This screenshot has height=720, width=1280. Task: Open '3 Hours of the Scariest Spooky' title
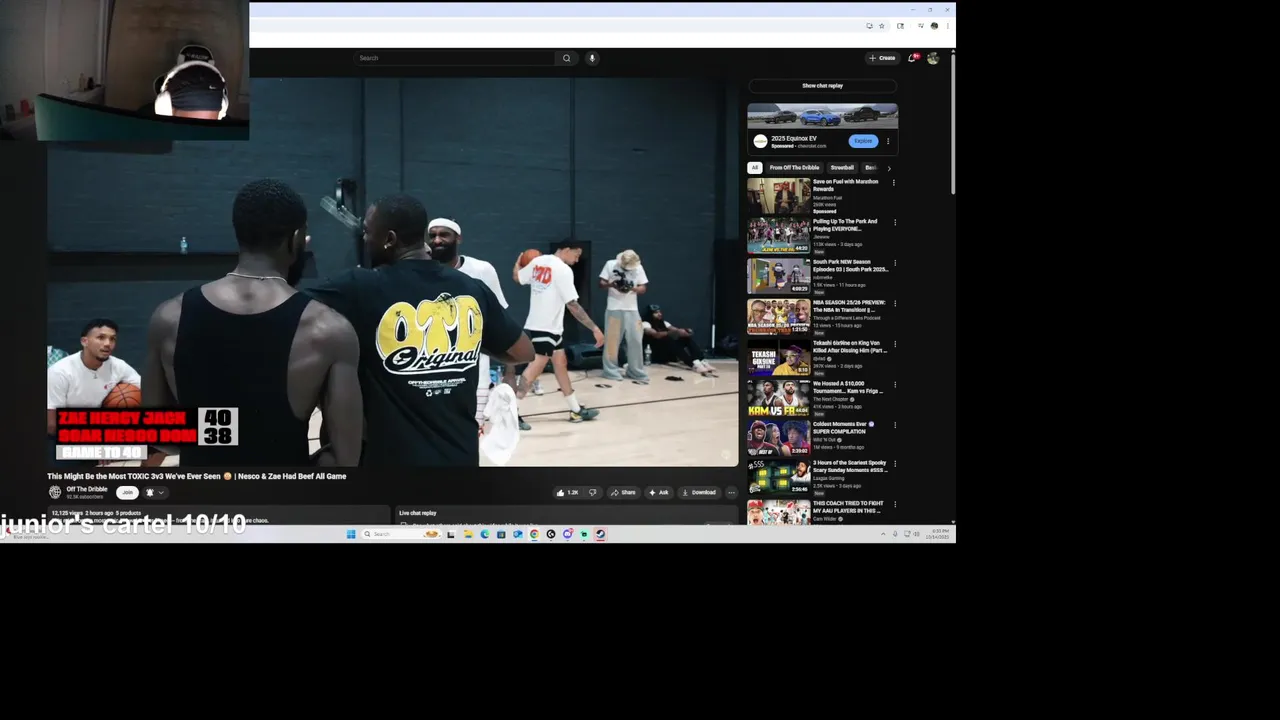point(850,467)
